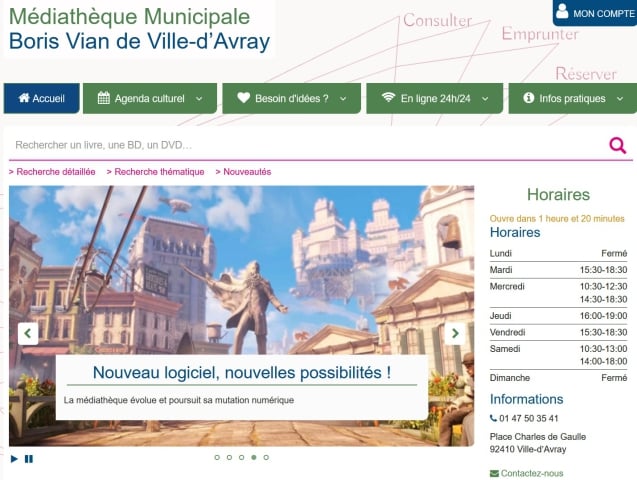Open the Besoin d'idées ? menu label
This screenshot has width=637, height=480.
292,98
